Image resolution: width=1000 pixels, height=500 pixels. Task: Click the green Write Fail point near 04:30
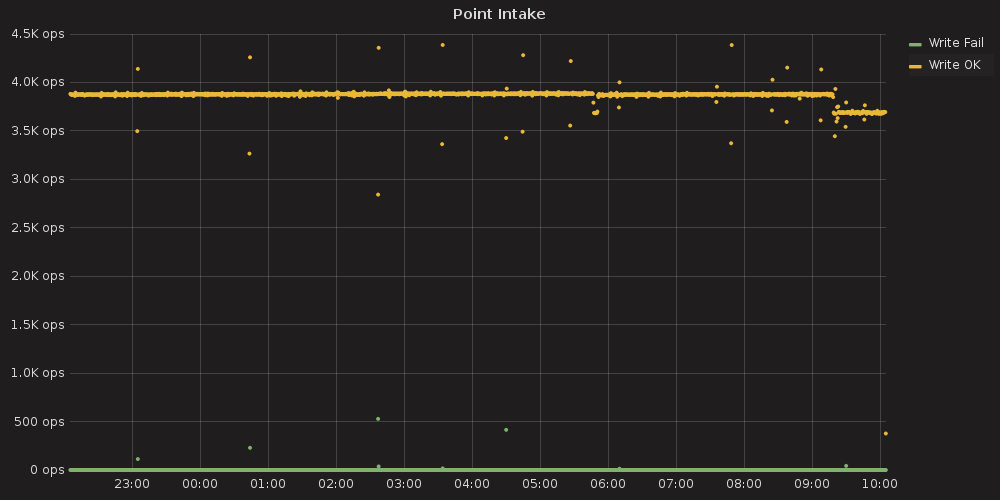[x=506, y=430]
